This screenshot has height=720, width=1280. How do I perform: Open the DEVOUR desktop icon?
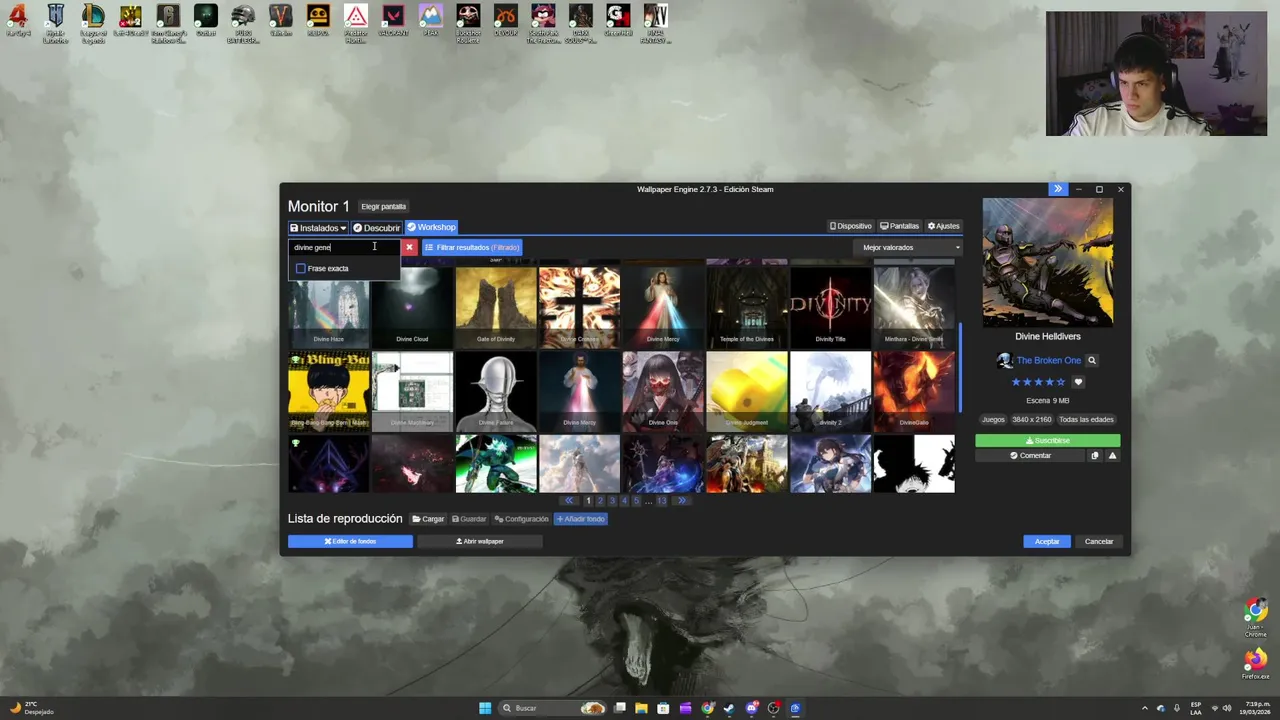[x=506, y=21]
